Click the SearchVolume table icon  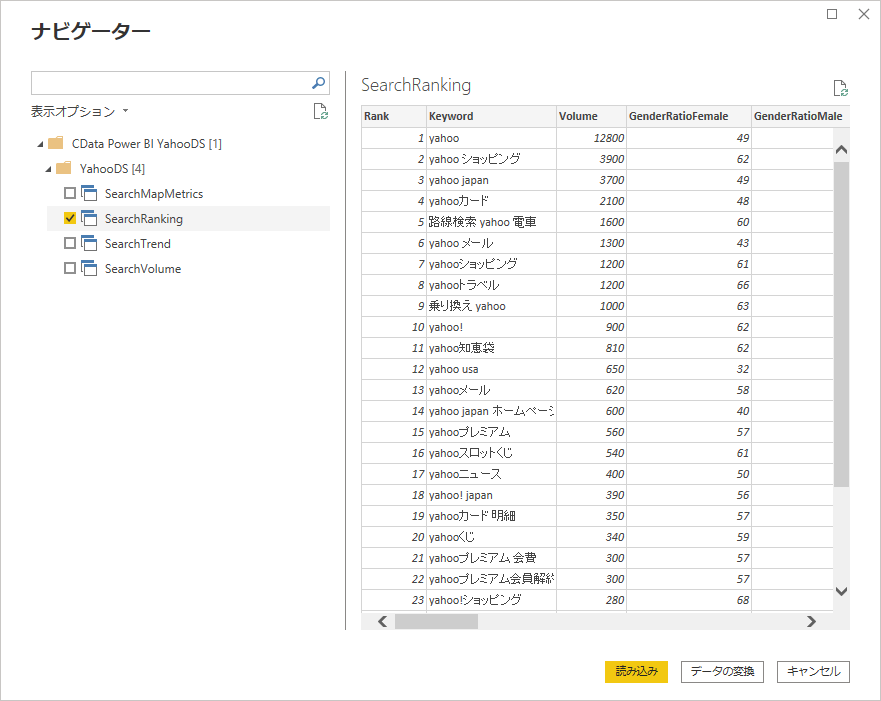tap(89, 269)
